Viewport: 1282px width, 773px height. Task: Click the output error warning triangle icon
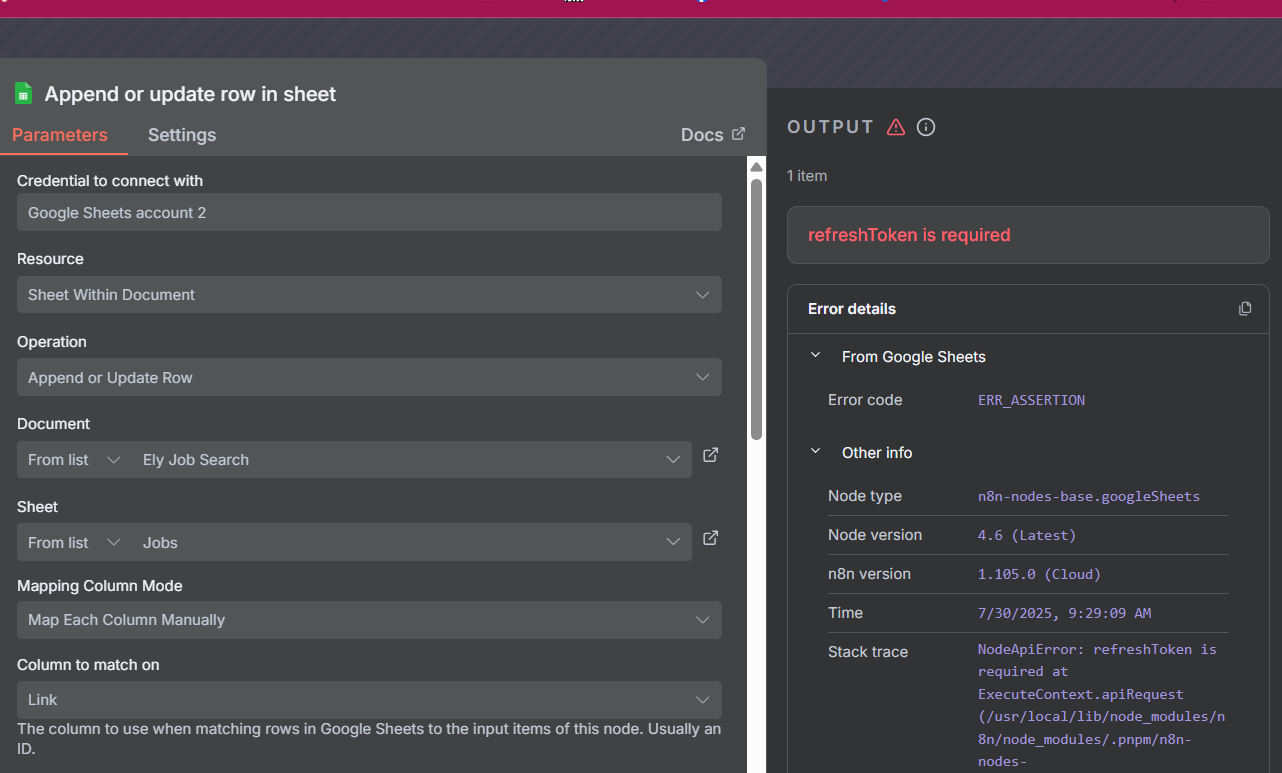coord(896,127)
